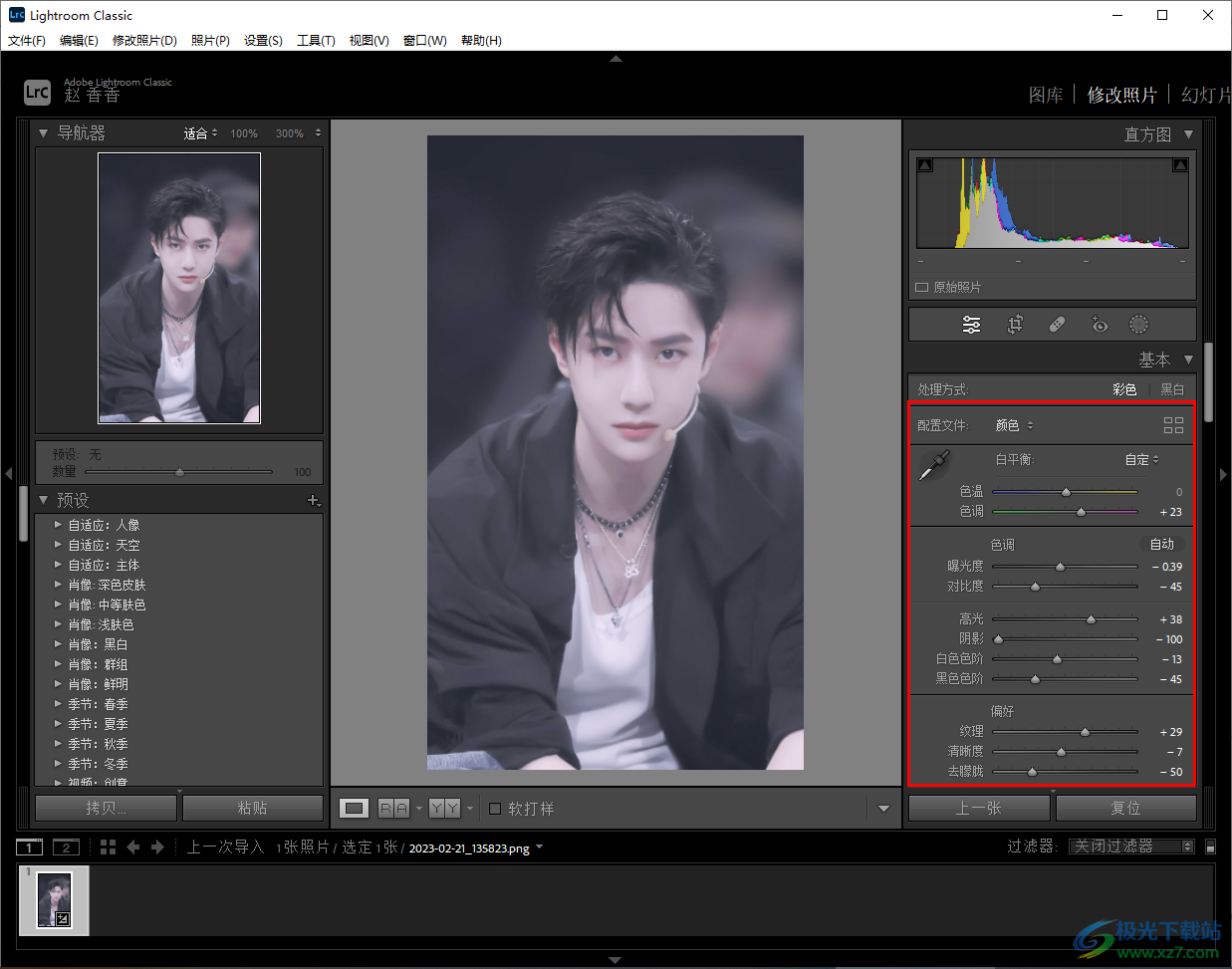Expand preset group 肖像: 黑白
The image size is (1232, 969).
point(58,644)
